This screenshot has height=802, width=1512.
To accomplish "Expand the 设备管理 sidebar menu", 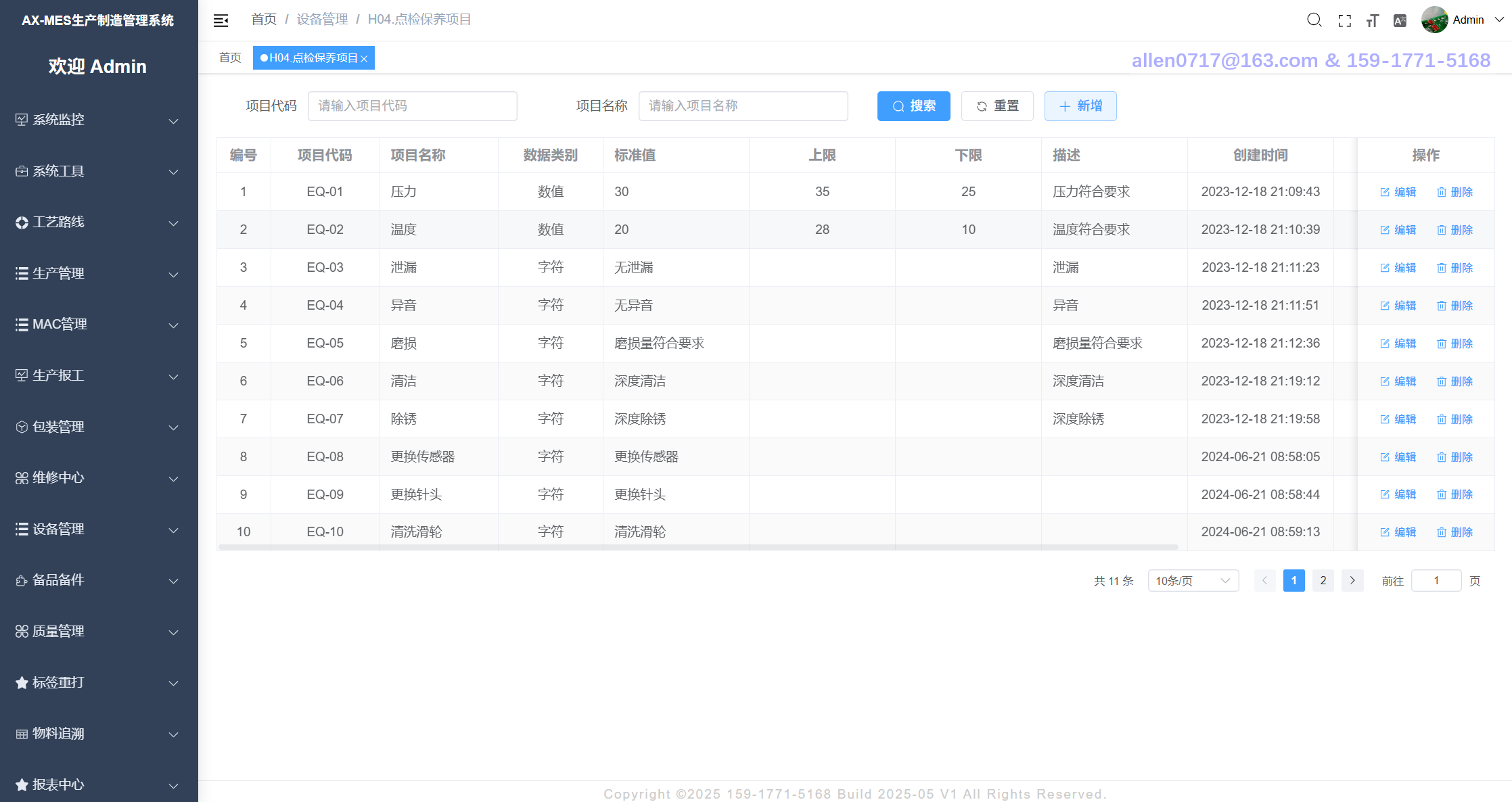I will pyautogui.click(x=99, y=529).
